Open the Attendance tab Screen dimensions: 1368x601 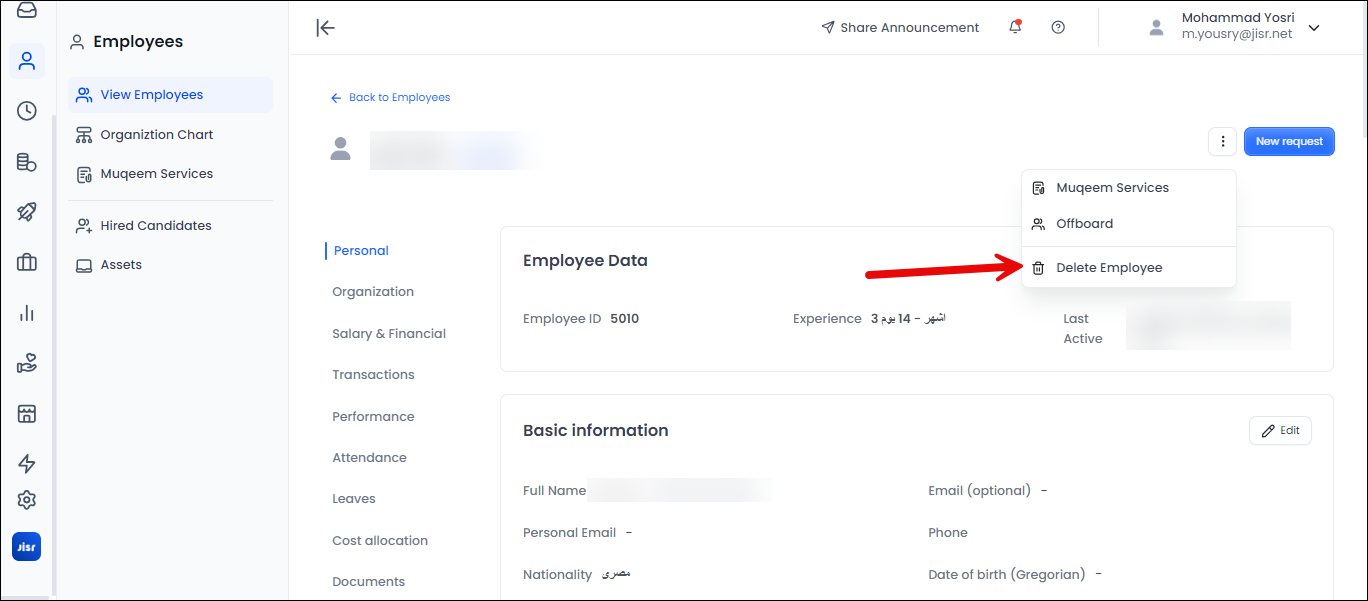tap(369, 457)
